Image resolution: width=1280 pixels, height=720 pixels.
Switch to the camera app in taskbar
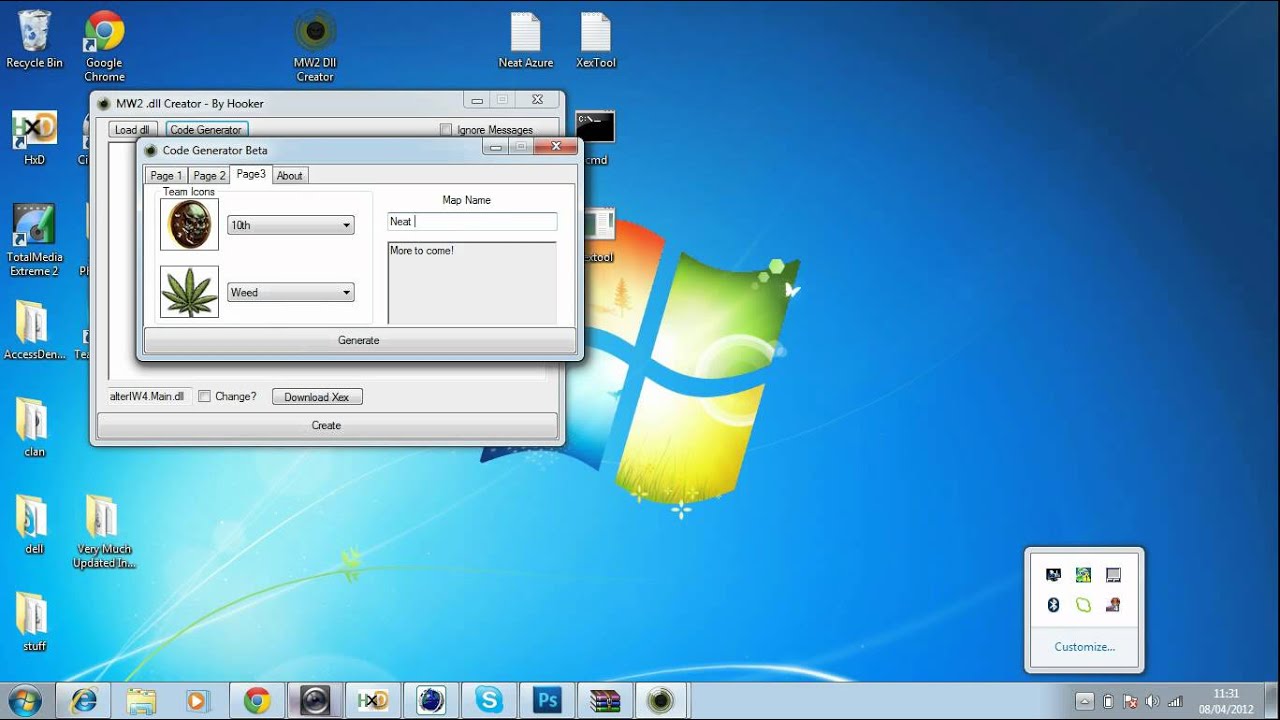(315, 700)
